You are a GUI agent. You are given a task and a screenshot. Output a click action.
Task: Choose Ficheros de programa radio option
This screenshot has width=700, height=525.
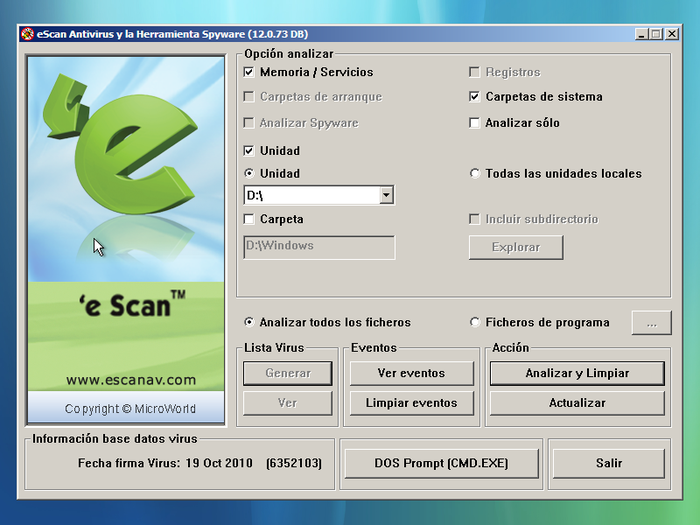click(x=475, y=322)
